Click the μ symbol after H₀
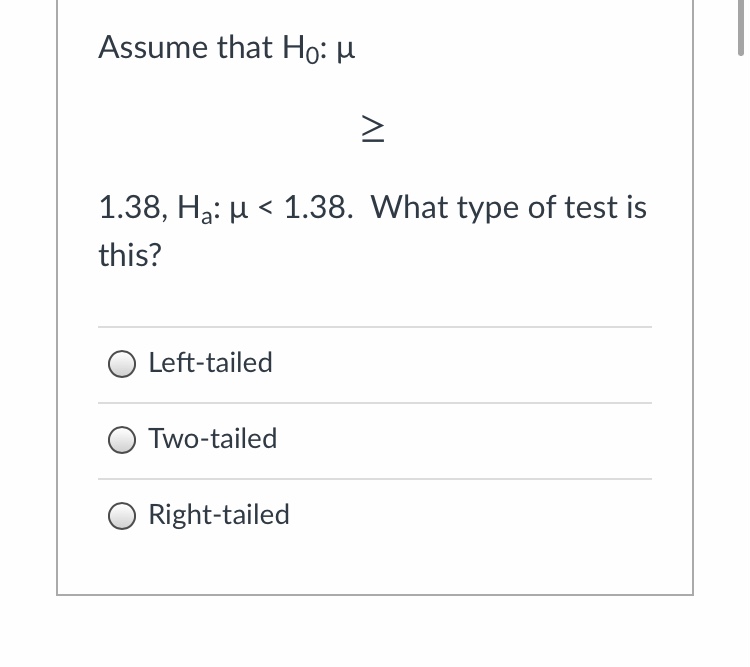 coord(347,50)
